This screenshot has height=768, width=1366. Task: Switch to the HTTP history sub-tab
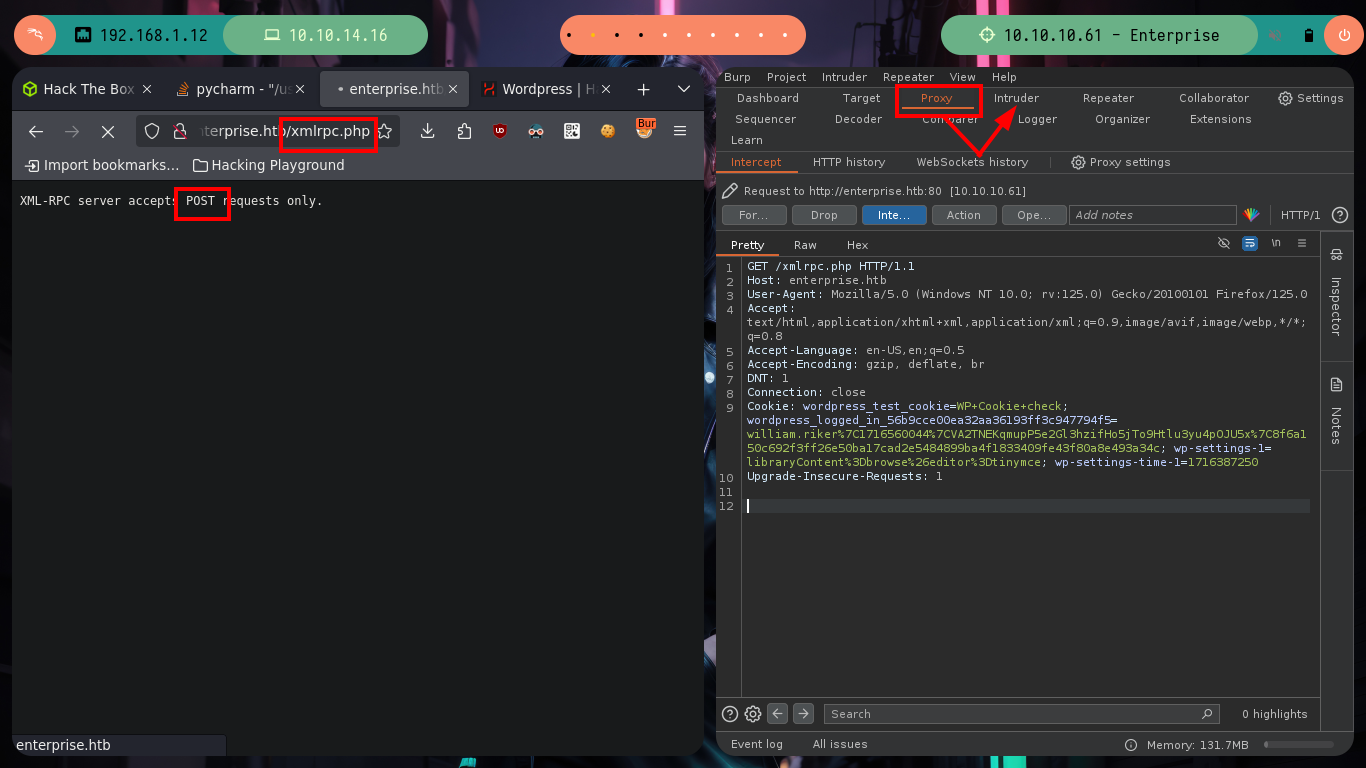coord(848,162)
